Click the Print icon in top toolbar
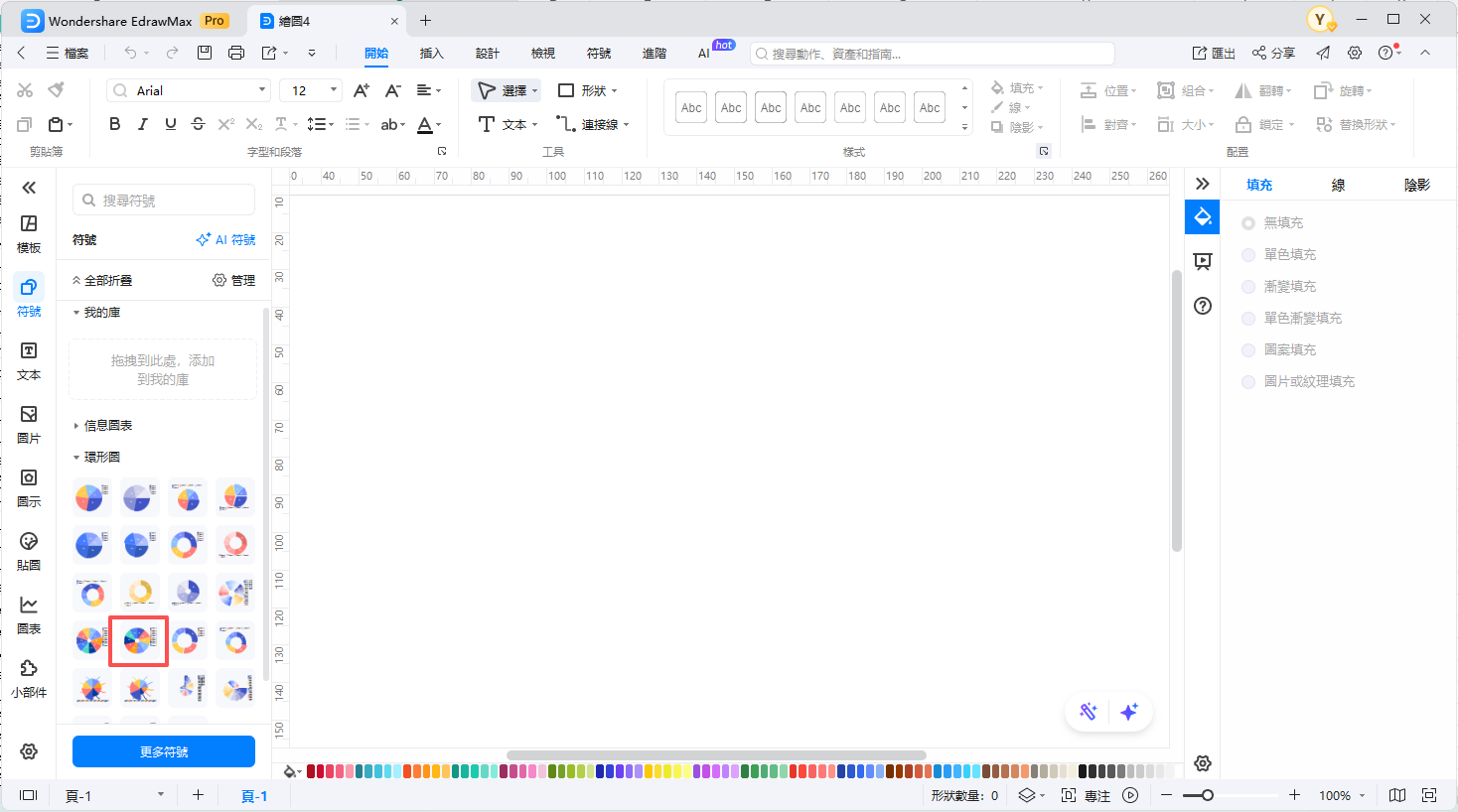This screenshot has height=812, width=1458. tap(235, 53)
